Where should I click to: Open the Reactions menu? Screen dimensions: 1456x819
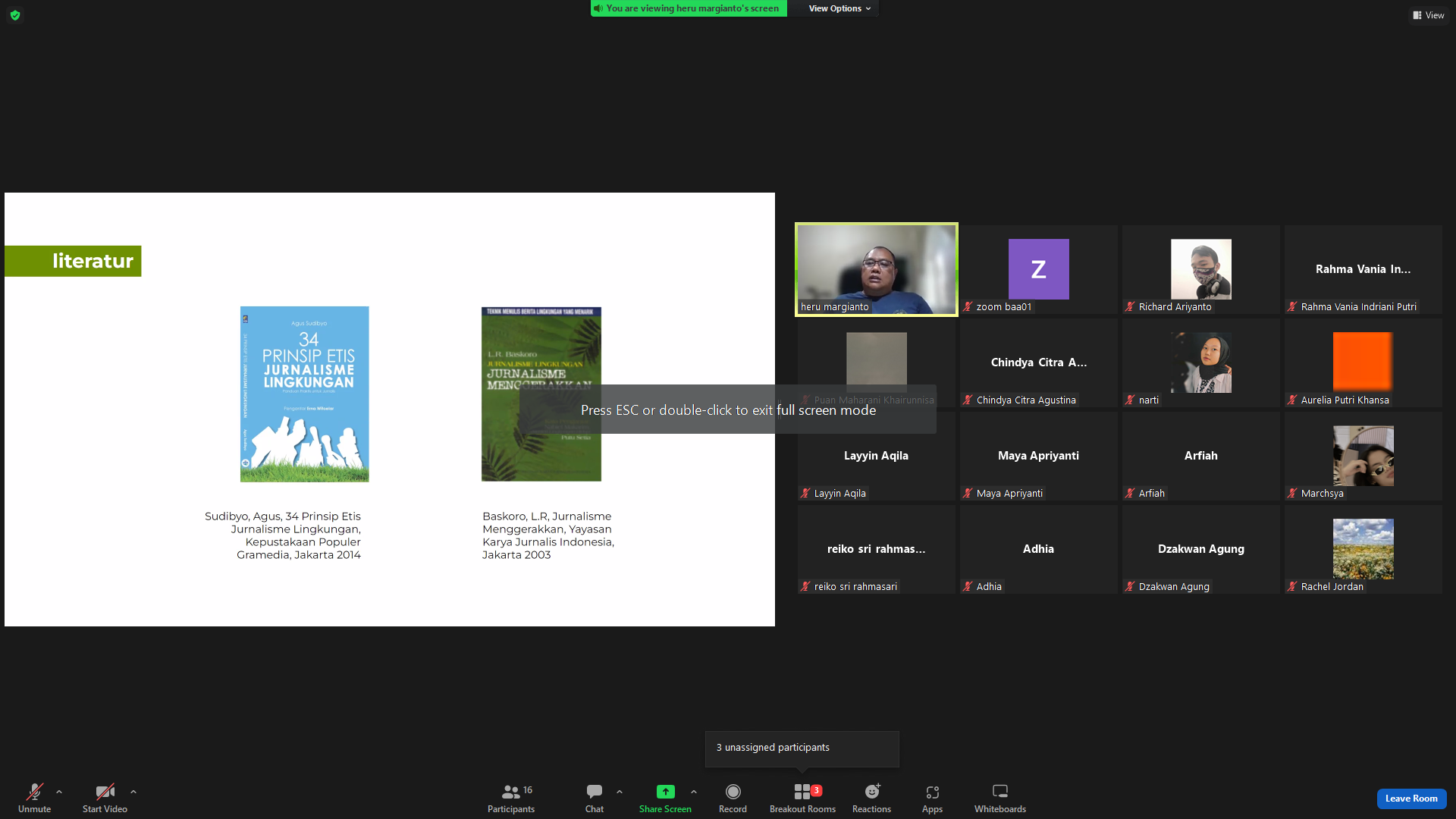[x=872, y=799]
